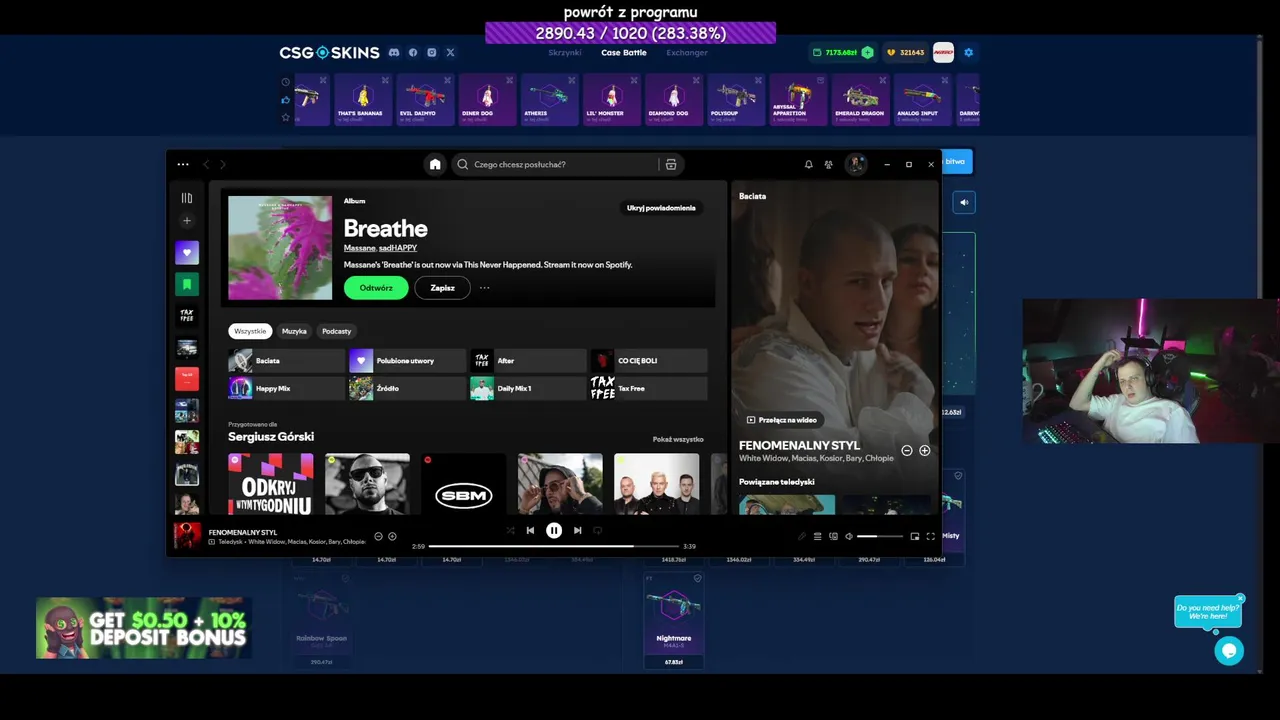
Task: Open miniplayer icon in player bar
Action: (914, 537)
